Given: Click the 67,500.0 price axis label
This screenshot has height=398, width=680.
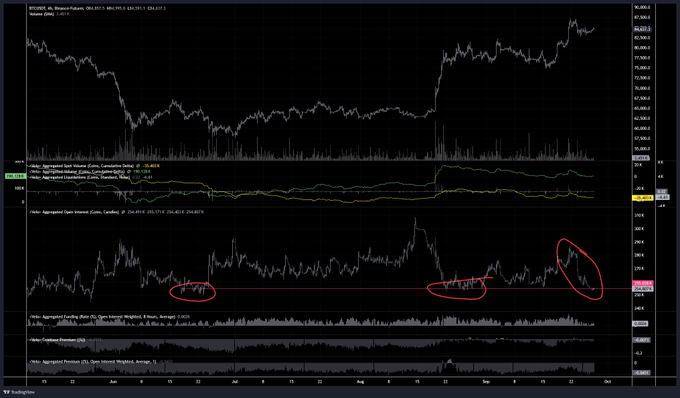Looking at the screenshot, I should point(642,98).
